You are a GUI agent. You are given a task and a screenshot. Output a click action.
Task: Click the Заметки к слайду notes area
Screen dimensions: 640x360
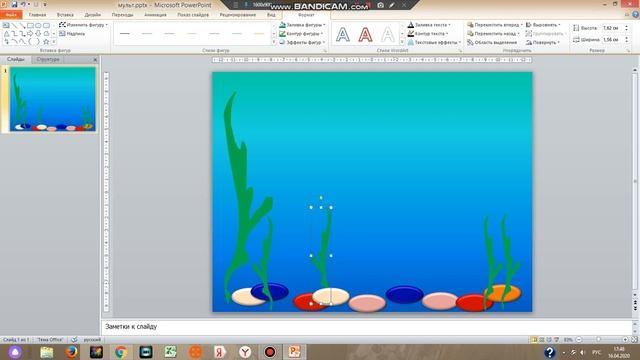pyautogui.click(x=367, y=327)
